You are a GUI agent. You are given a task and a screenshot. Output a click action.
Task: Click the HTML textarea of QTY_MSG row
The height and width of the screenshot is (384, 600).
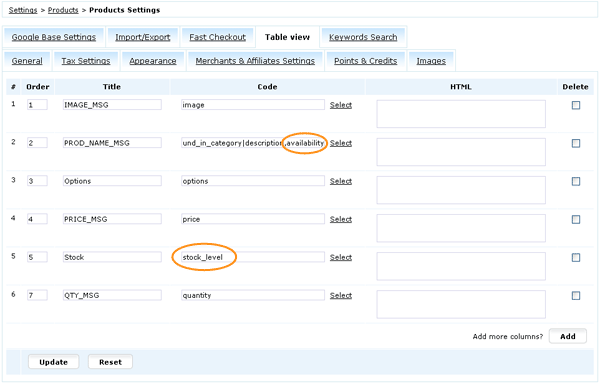tap(461, 304)
